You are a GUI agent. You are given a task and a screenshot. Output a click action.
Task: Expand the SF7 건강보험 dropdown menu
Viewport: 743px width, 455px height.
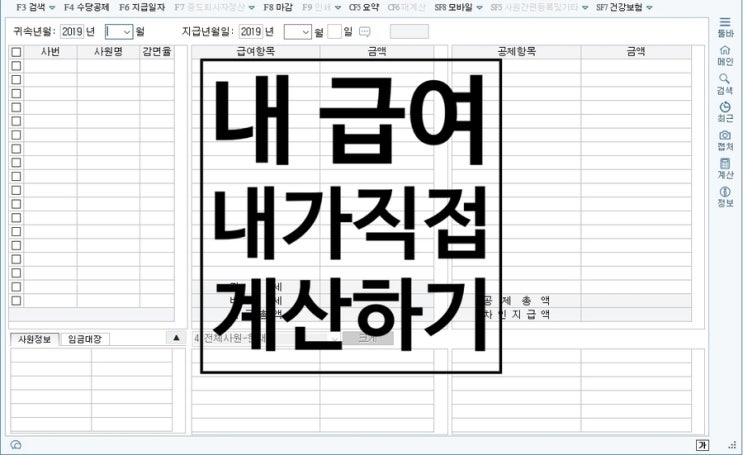(649, 8)
